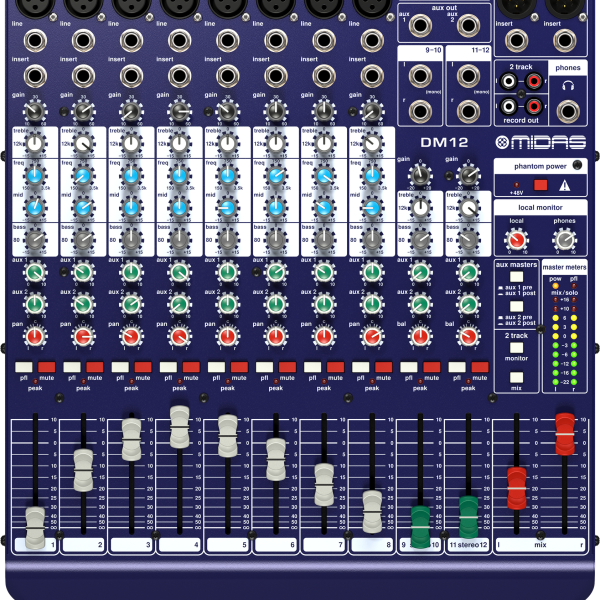Click the aux 1 output jack
The height and width of the screenshot is (600, 600).
click(420, 25)
